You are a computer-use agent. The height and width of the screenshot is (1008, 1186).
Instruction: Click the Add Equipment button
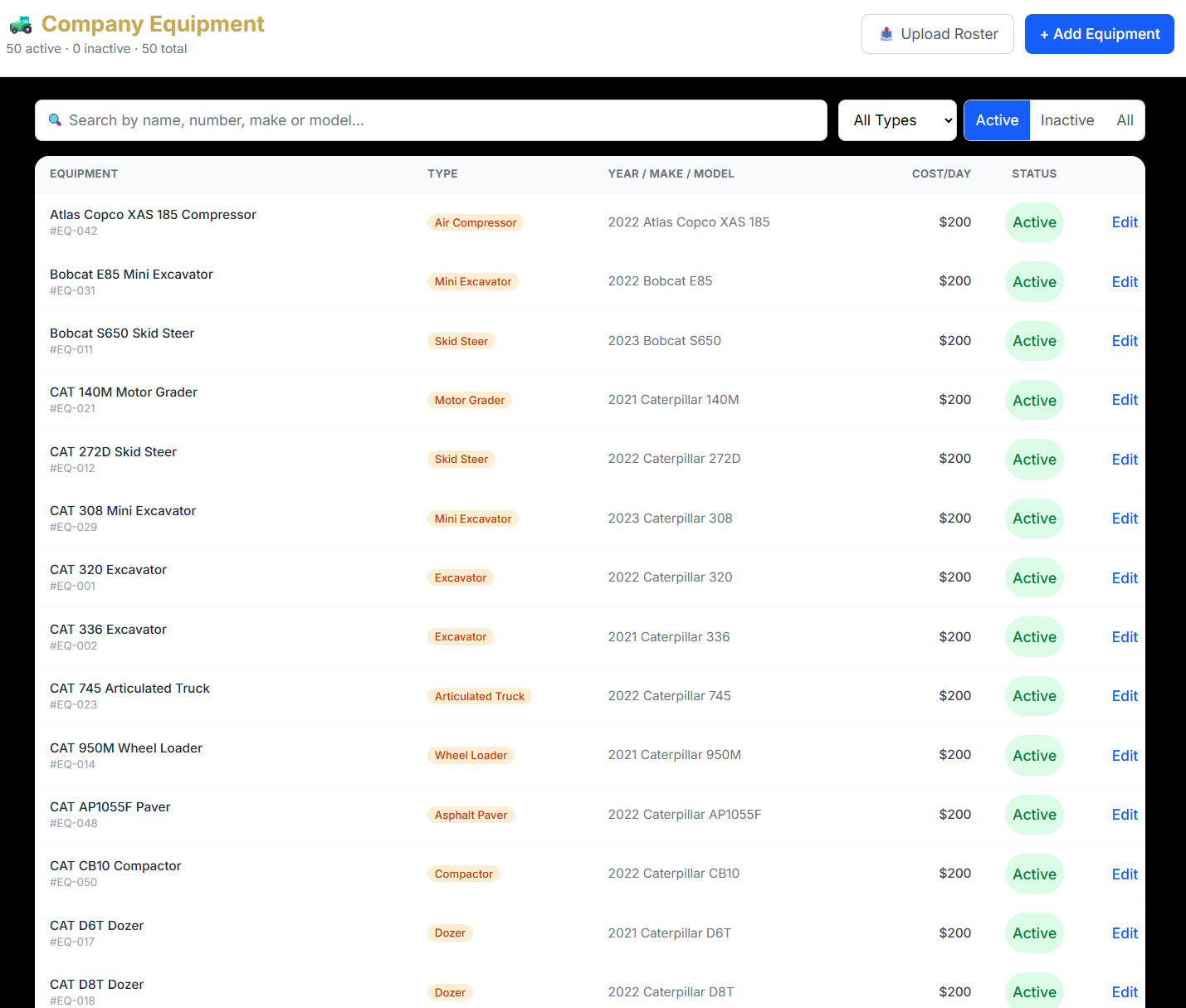[x=1099, y=34]
